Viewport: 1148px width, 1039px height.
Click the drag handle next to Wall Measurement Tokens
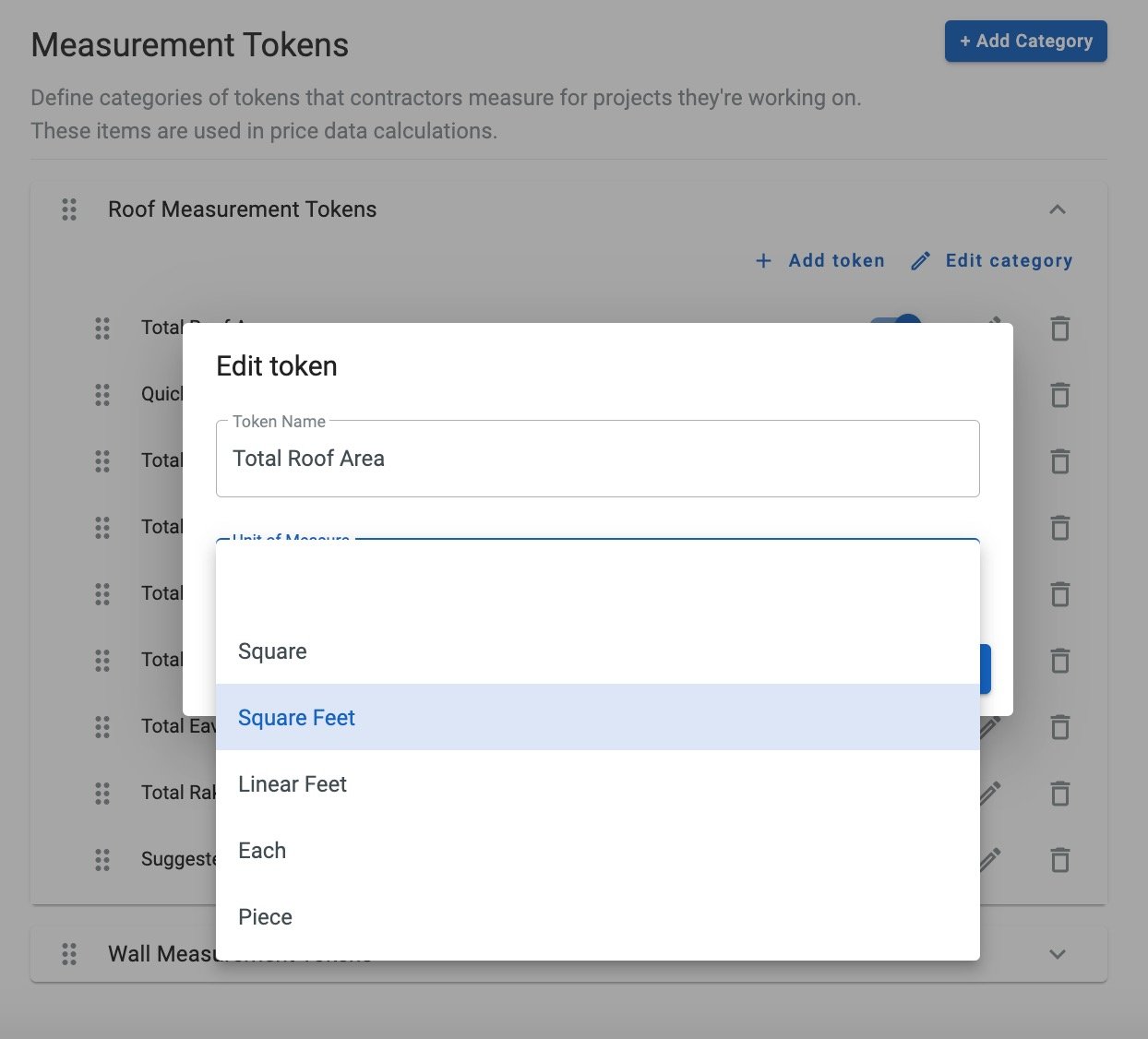[x=68, y=953]
